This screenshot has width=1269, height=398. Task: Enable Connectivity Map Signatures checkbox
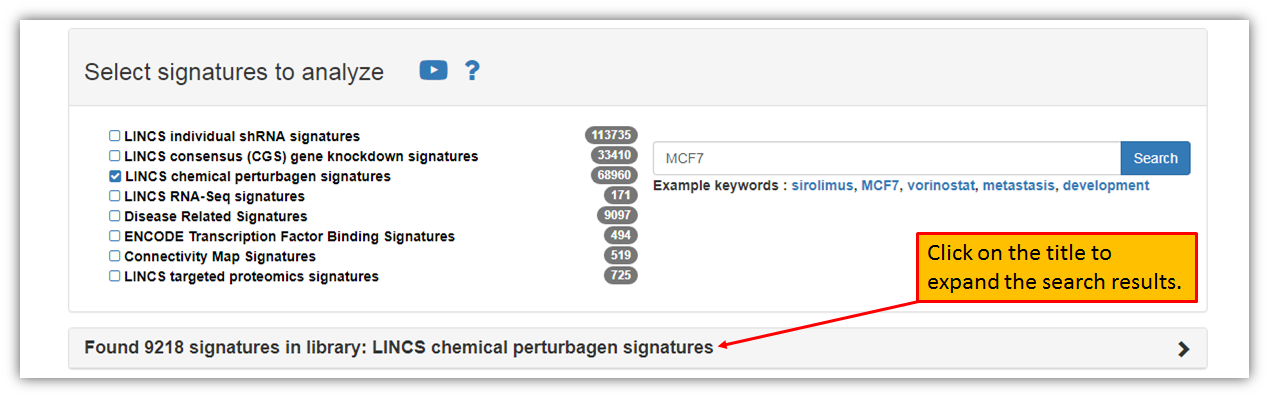coord(114,256)
